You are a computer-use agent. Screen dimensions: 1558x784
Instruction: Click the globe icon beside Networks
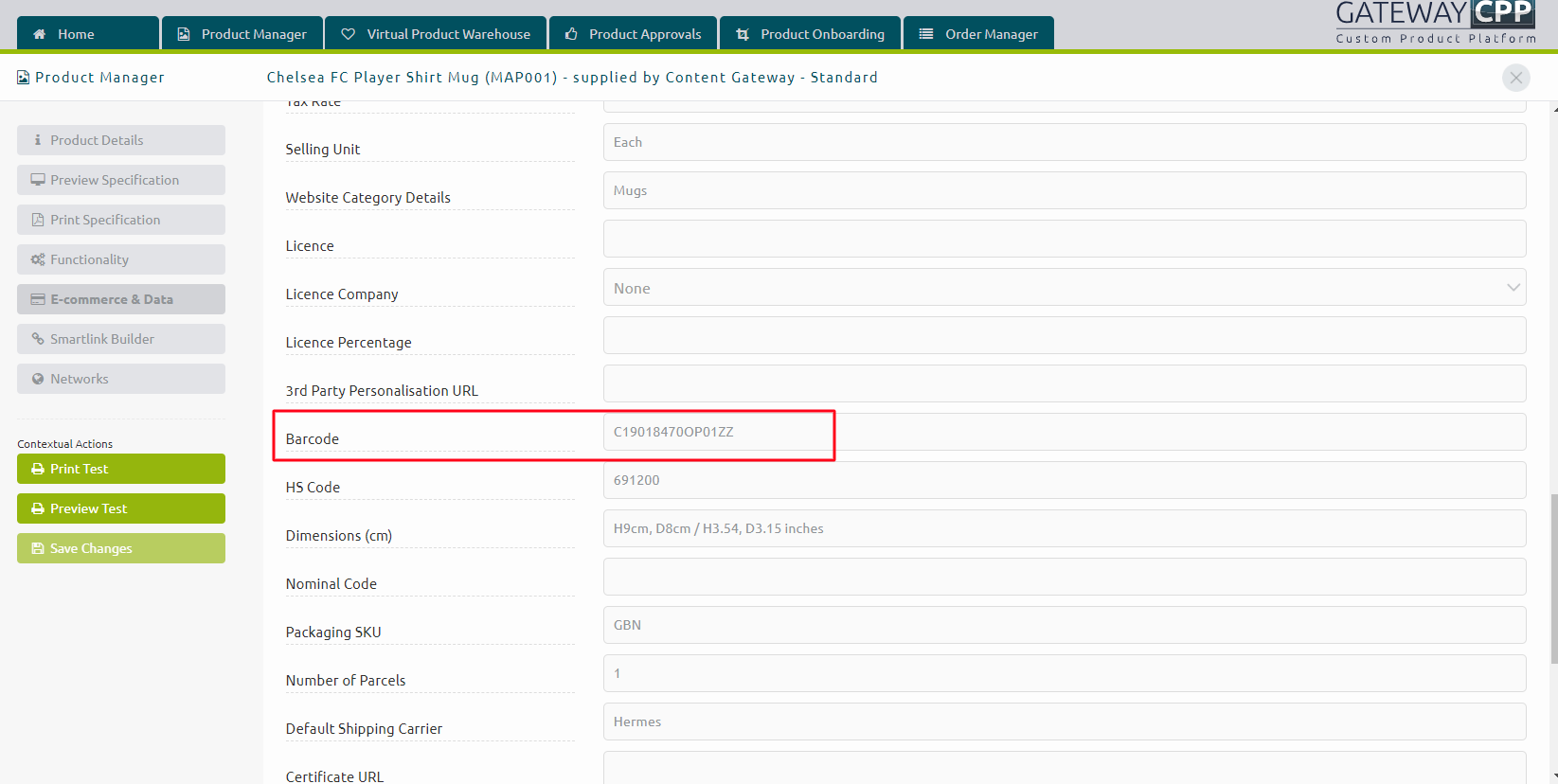pos(38,379)
